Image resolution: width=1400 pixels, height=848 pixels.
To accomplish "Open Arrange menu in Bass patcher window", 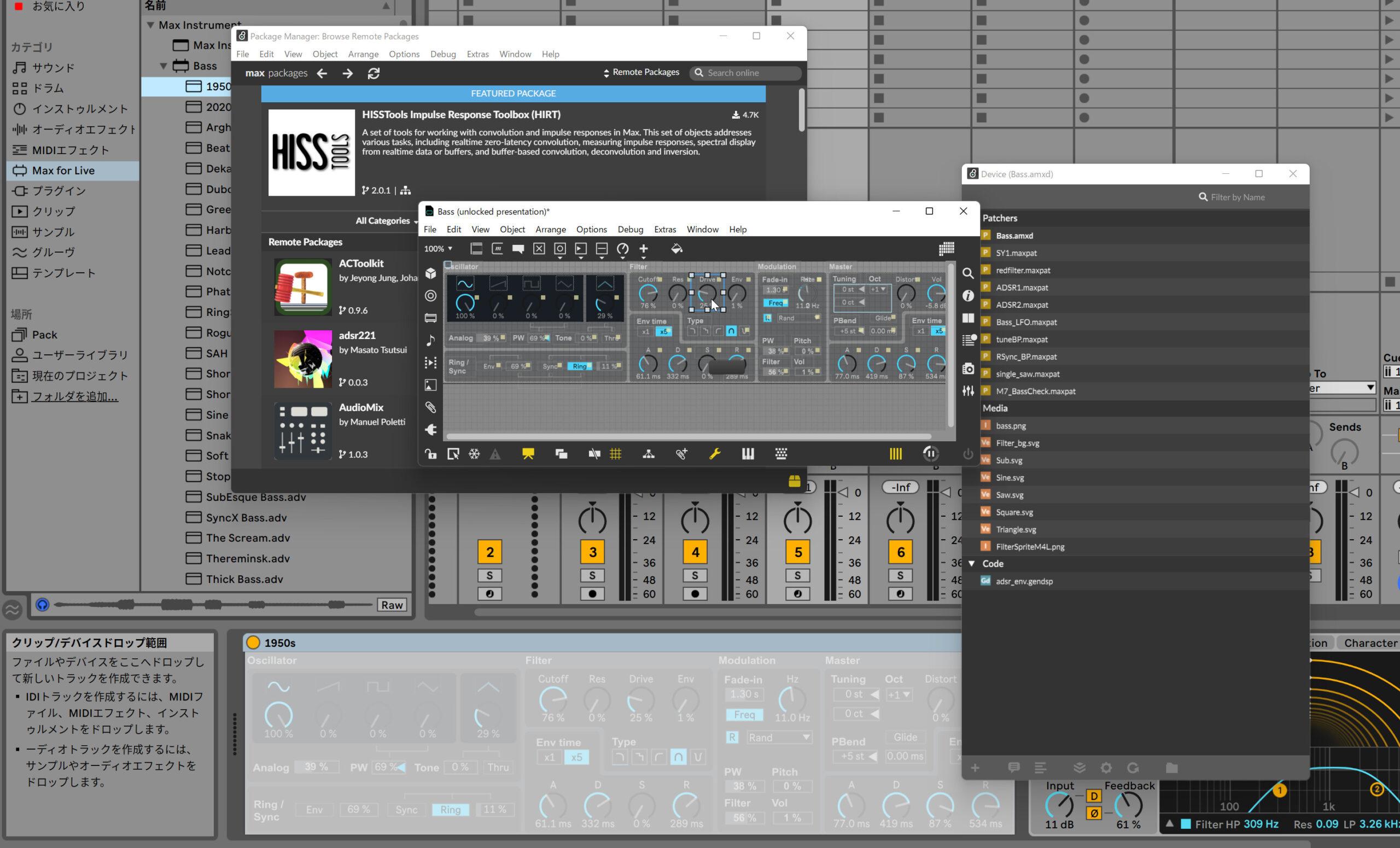I will click(551, 230).
